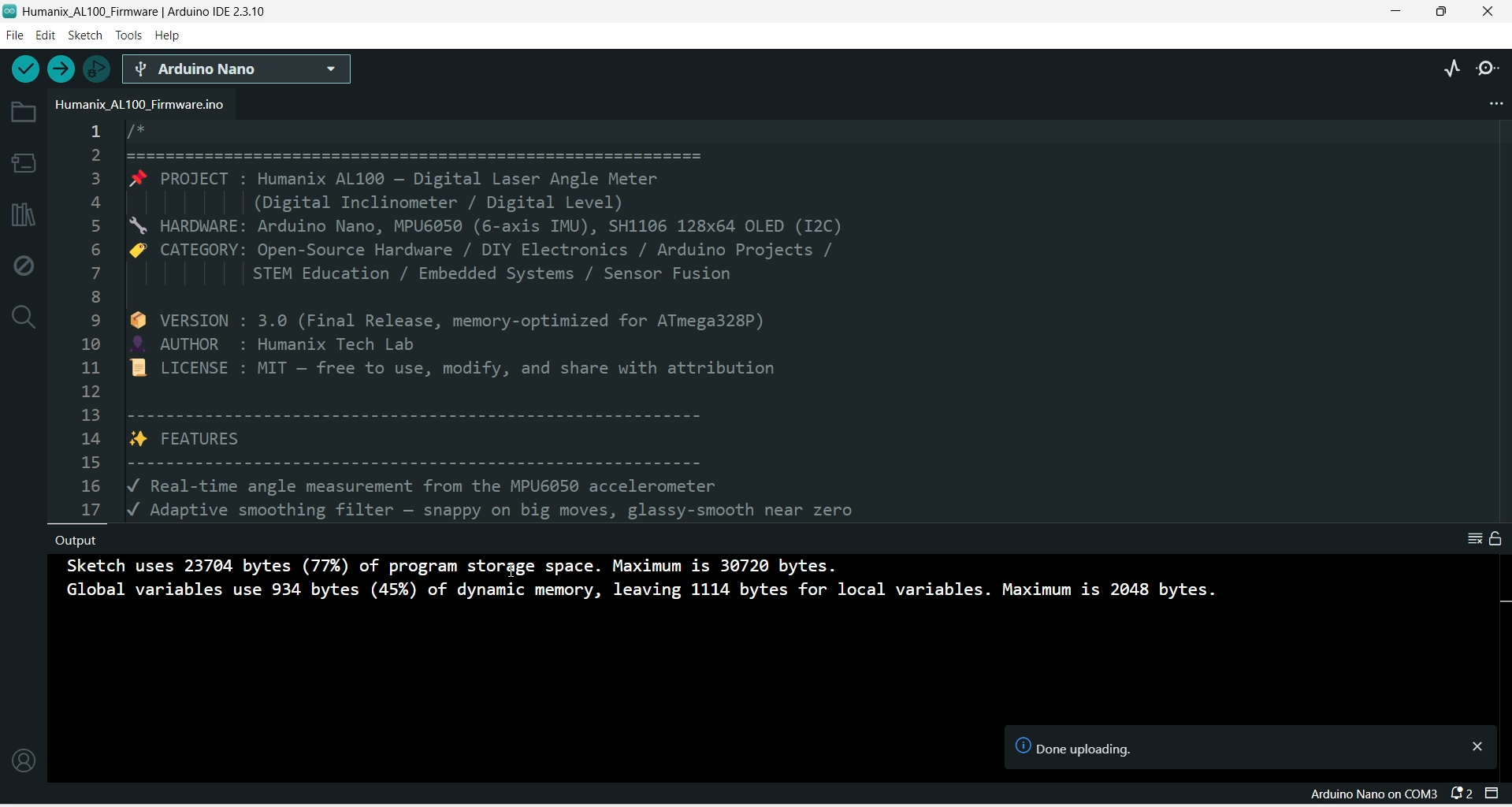Click the Output panel label
Image resolution: width=1512 pixels, height=807 pixels.
pos(76,541)
